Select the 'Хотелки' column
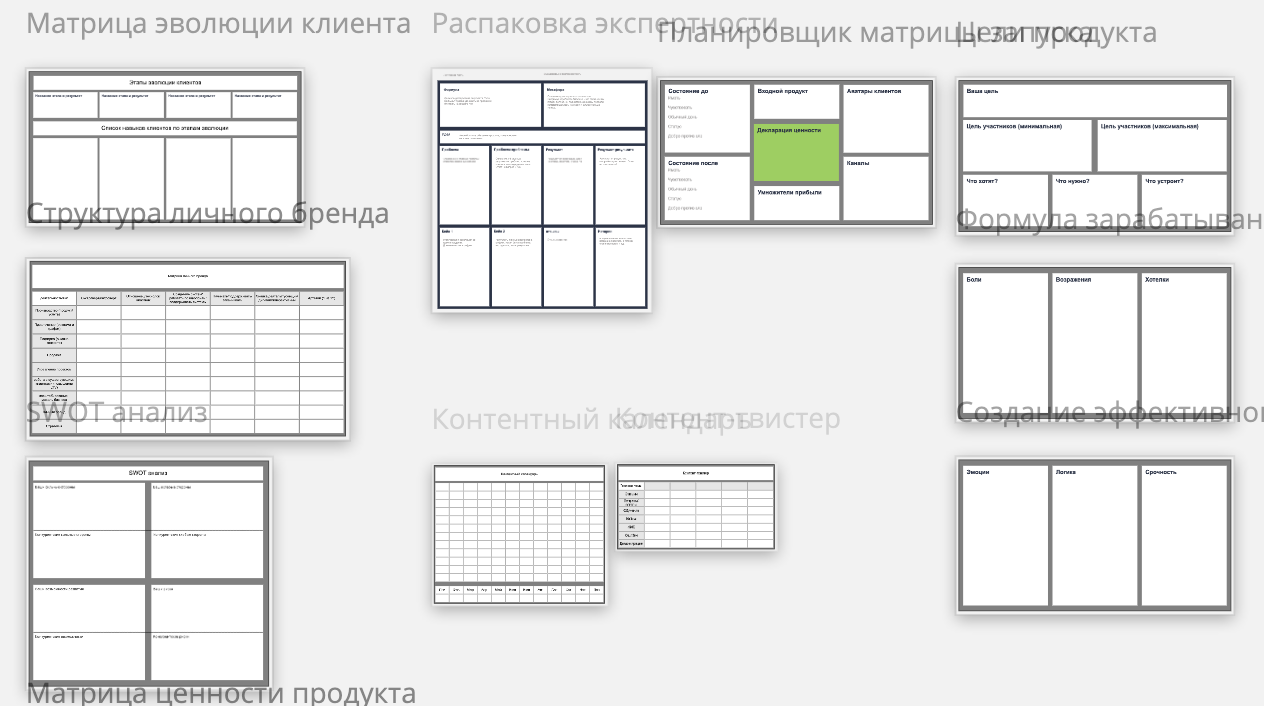The height and width of the screenshot is (706, 1264). 1184,342
